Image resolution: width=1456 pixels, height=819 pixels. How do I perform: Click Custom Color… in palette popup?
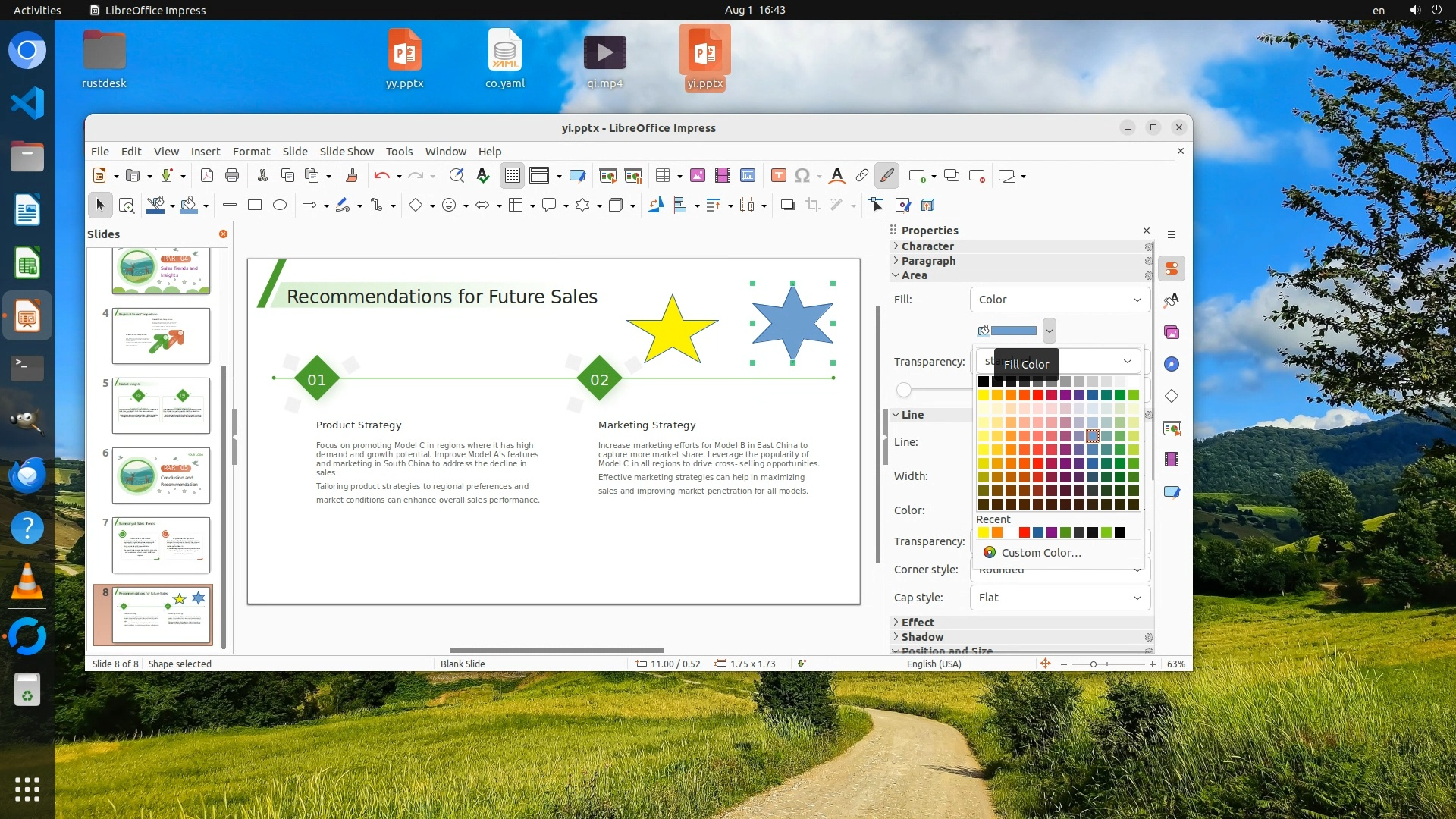tap(1040, 552)
